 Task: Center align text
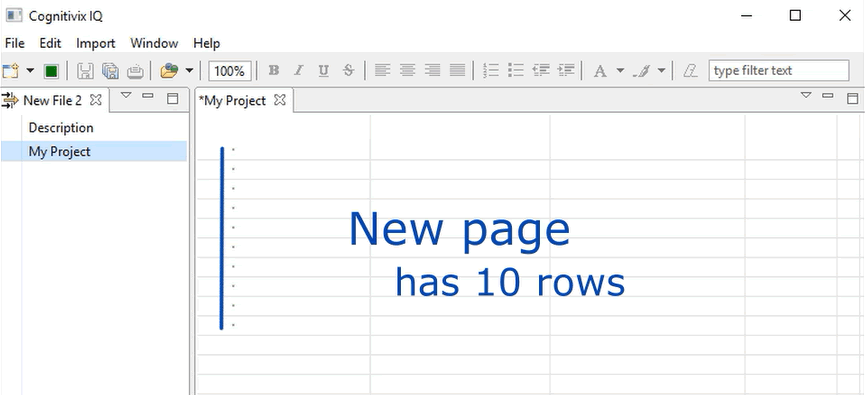tap(407, 71)
